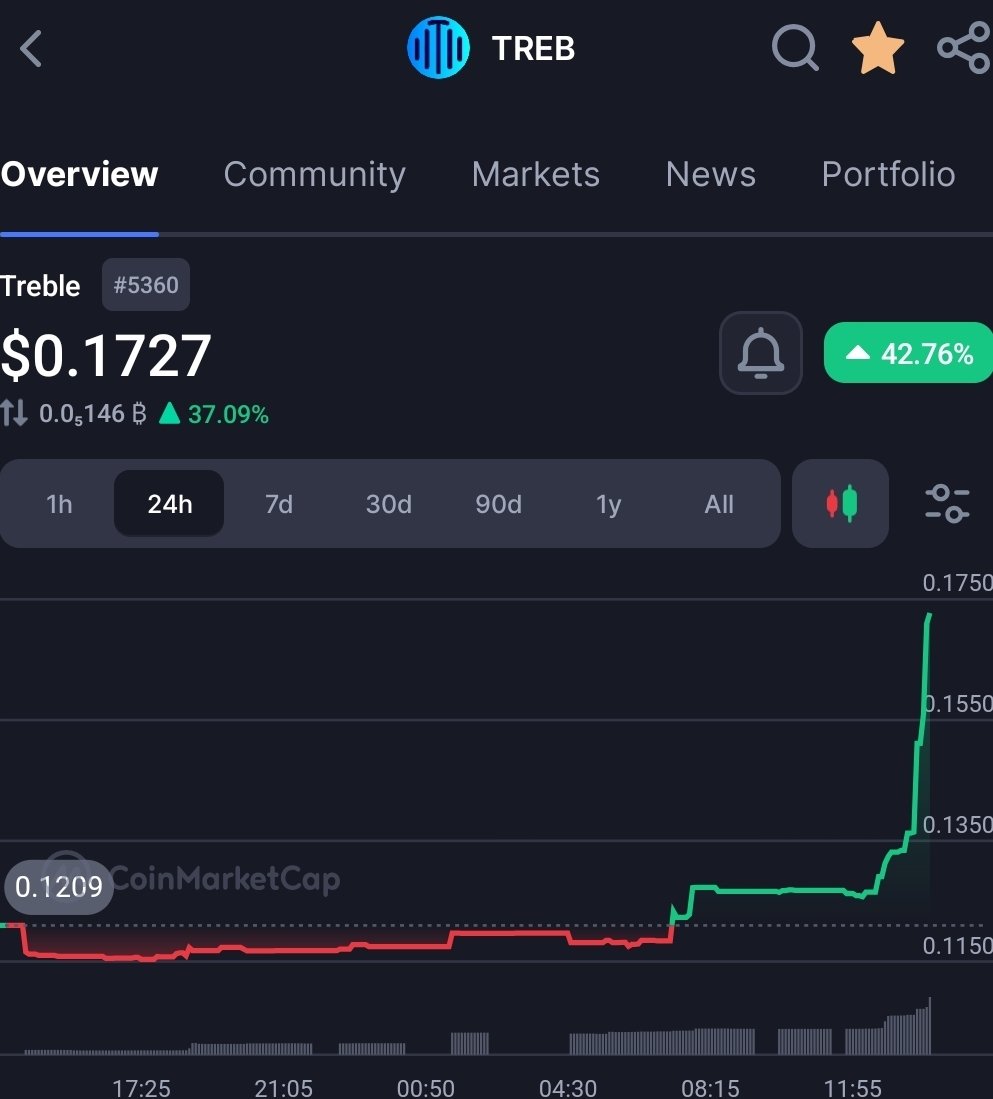Tap the #5360 rank badge
This screenshot has height=1099, width=993.
point(146,285)
